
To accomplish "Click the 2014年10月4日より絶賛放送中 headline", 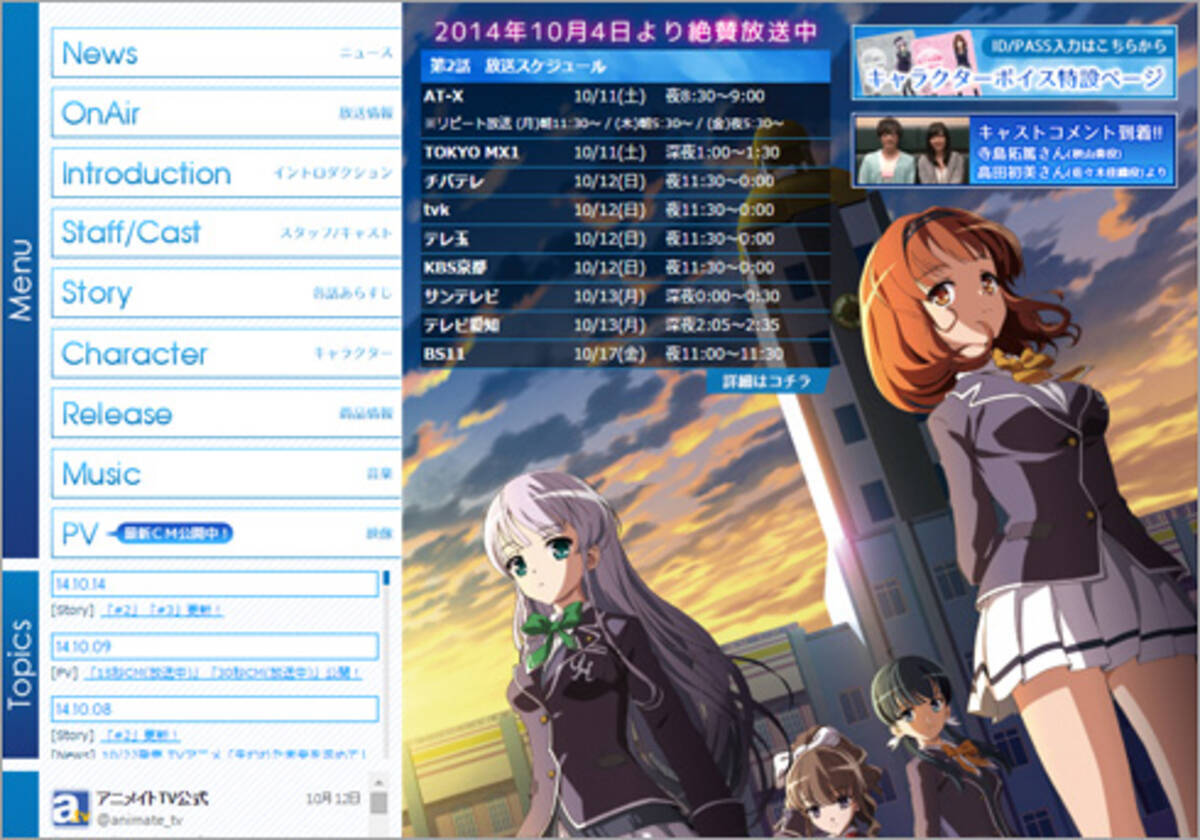I will (x=626, y=31).
